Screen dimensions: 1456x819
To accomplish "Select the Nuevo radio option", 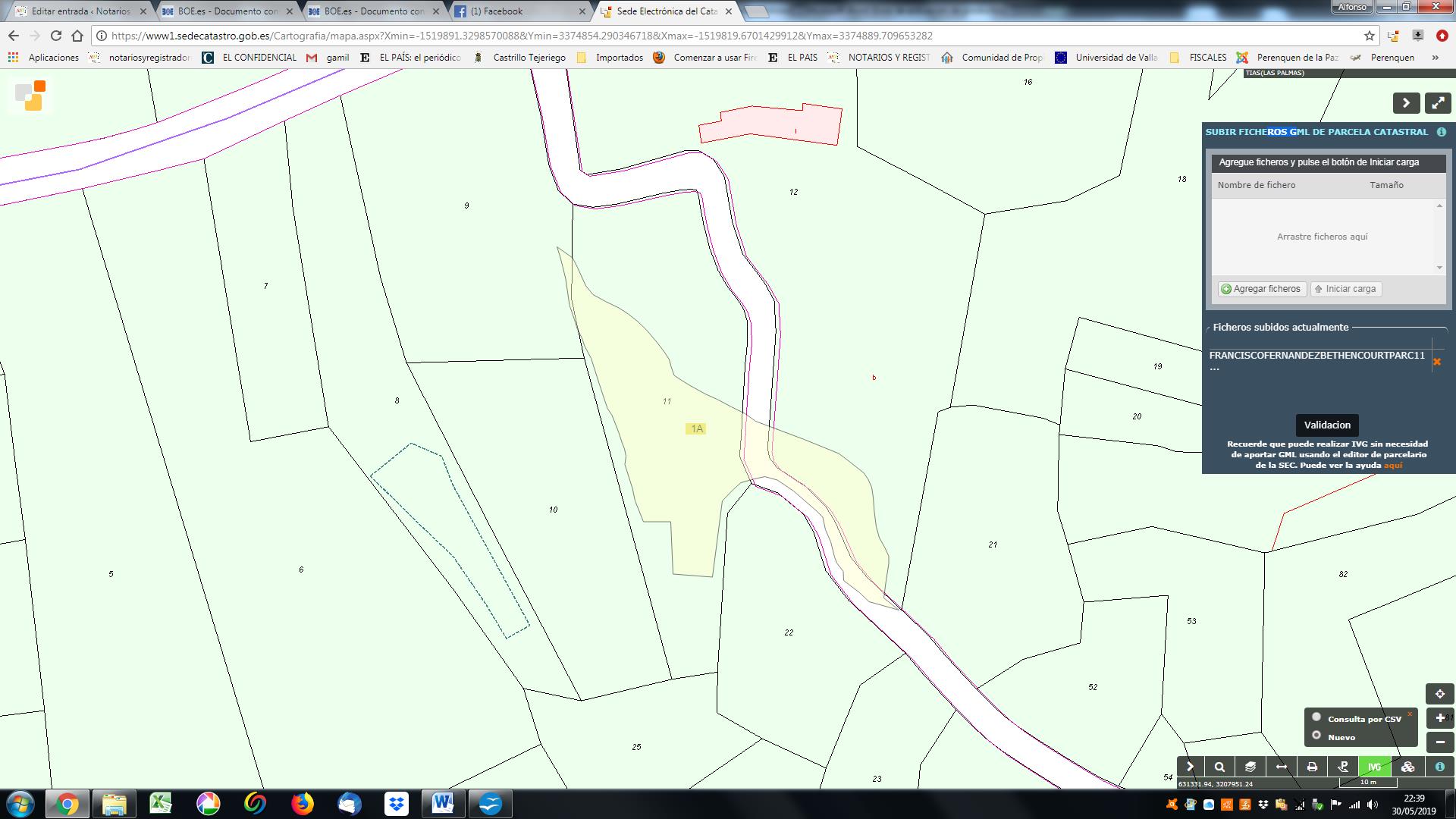I will [1316, 735].
